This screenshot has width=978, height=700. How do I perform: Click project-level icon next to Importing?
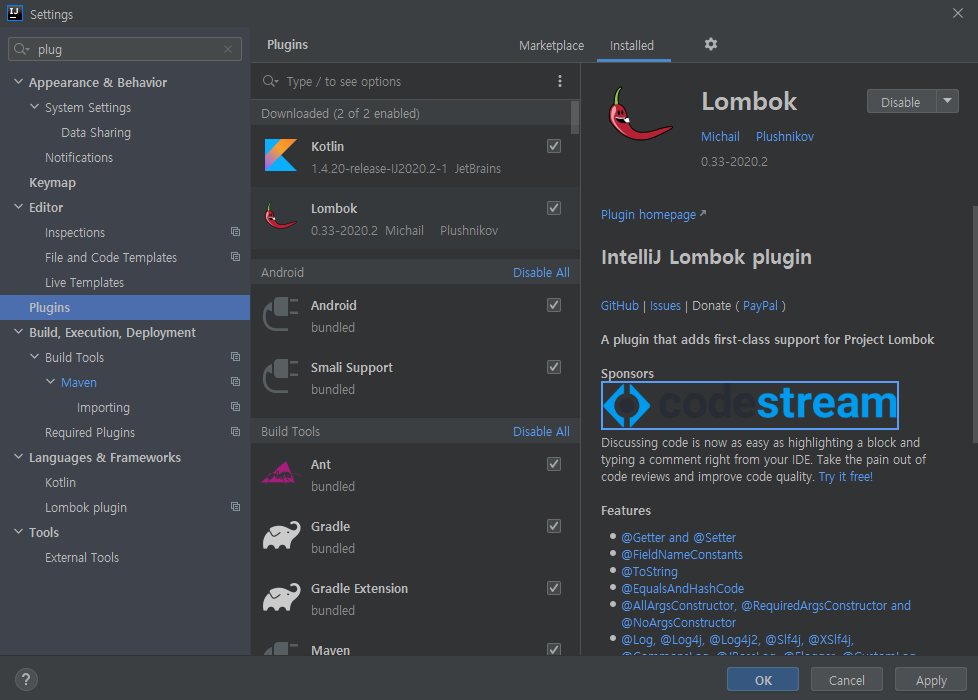tap(235, 407)
